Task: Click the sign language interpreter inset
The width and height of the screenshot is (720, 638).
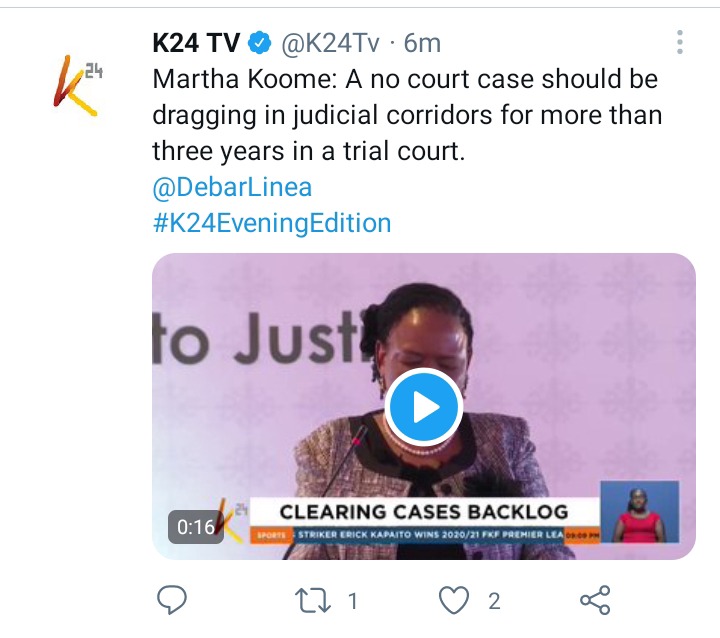Action: (x=640, y=512)
